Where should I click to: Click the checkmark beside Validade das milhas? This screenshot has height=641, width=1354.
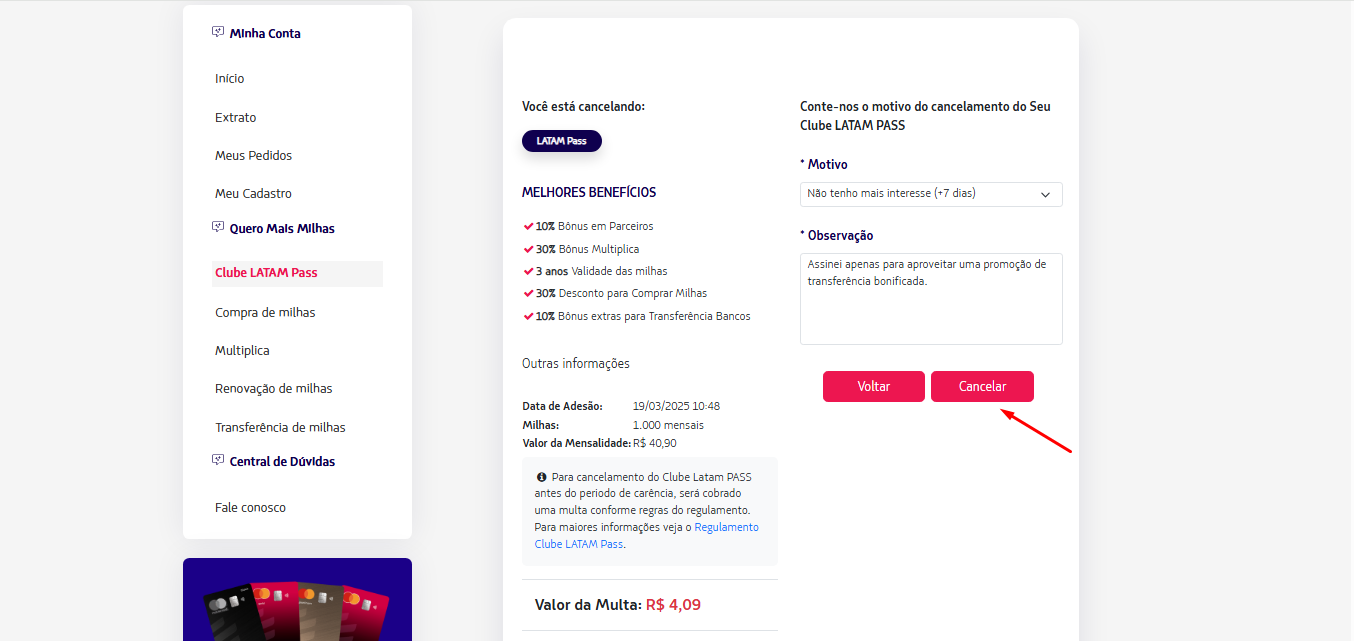pos(528,271)
